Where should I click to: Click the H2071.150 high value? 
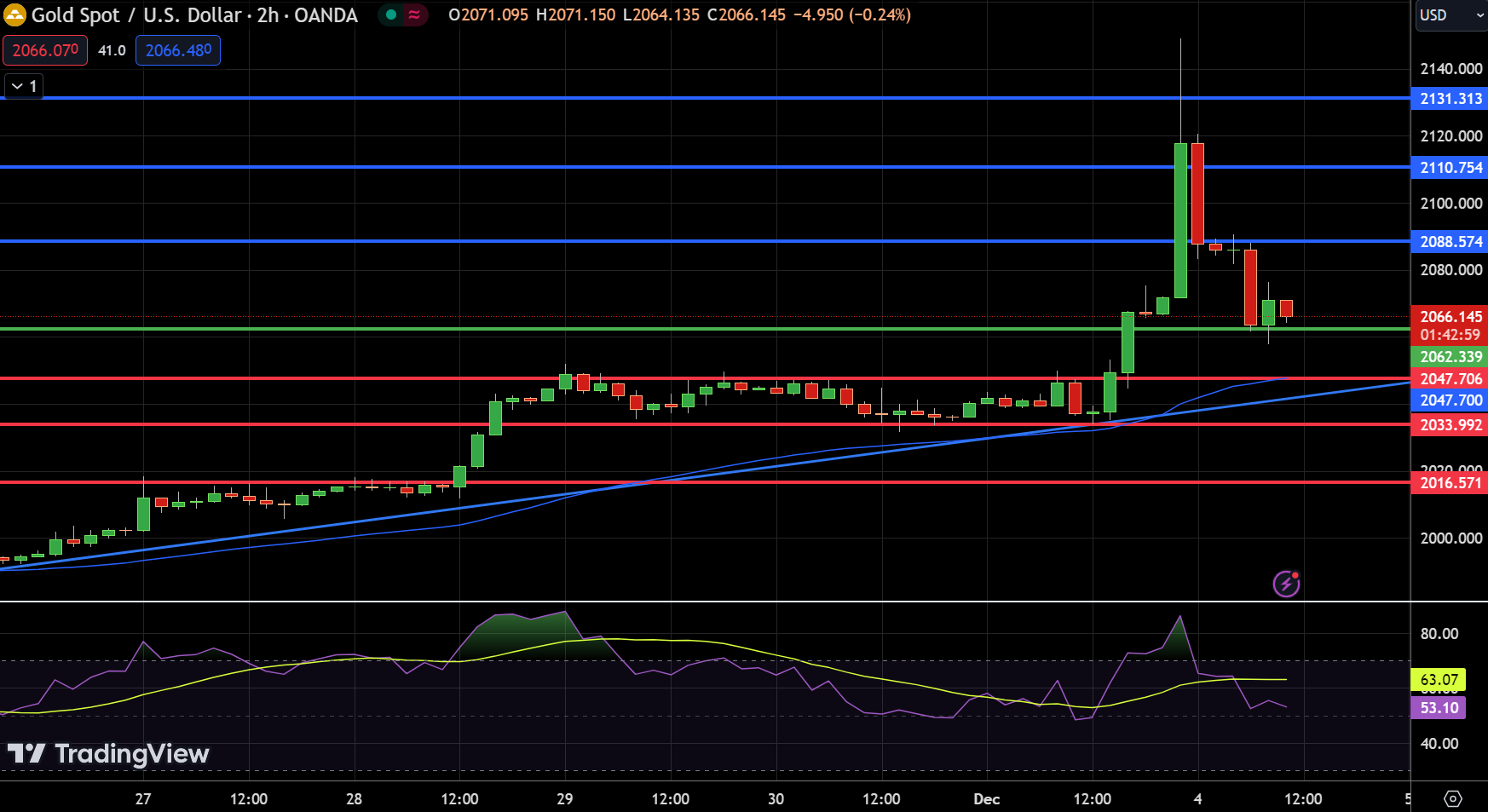(x=575, y=15)
